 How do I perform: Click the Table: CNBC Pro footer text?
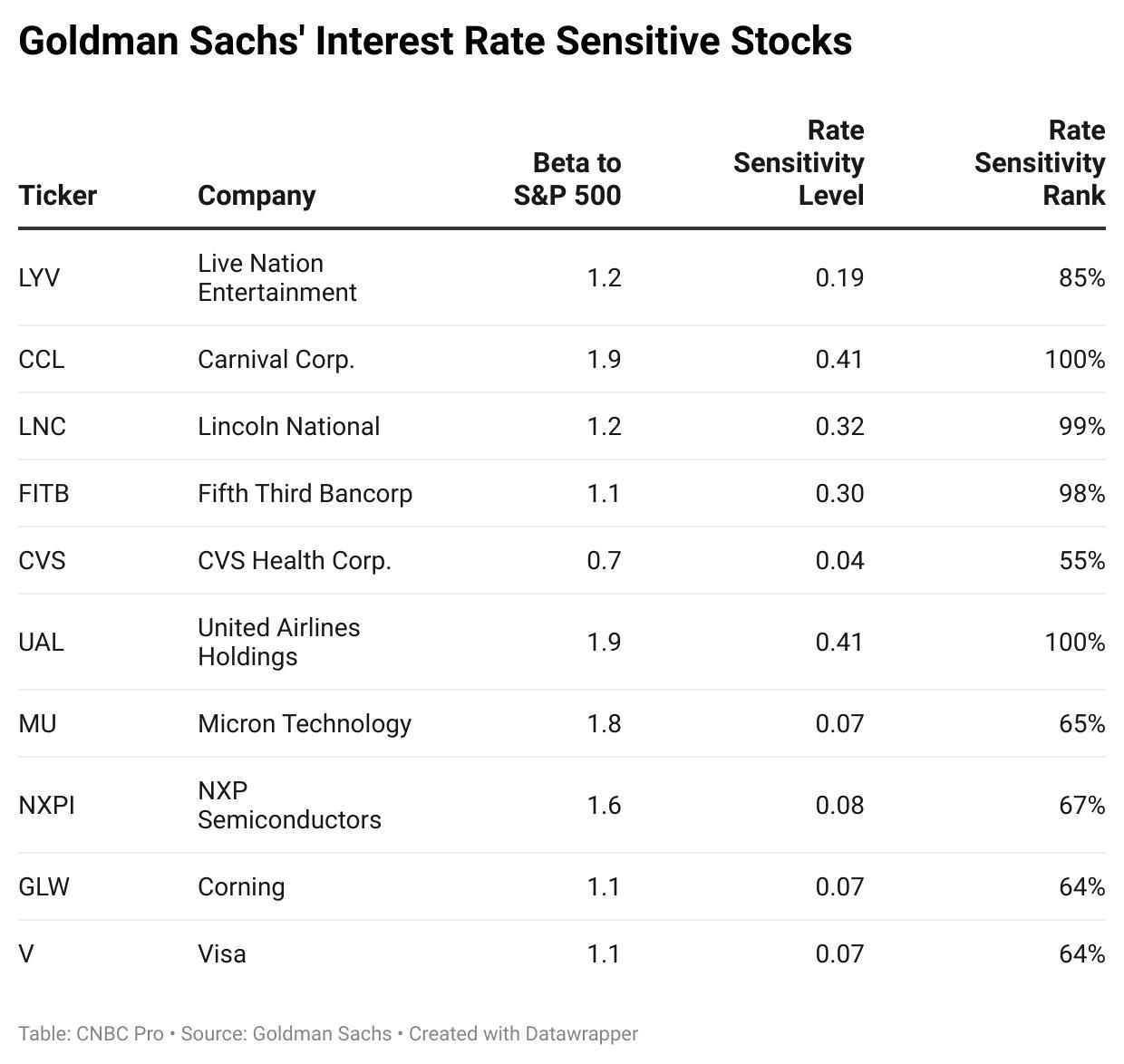pyautogui.click(x=91, y=1034)
